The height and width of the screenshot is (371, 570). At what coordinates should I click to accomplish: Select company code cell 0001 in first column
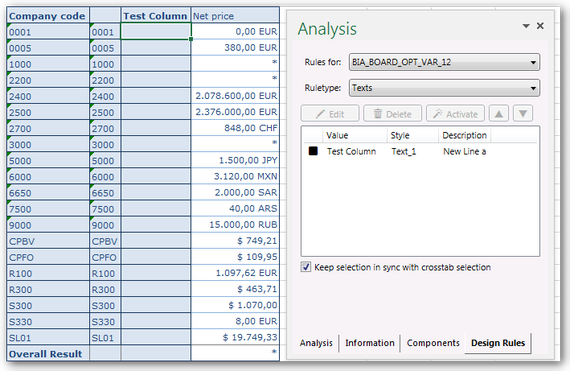[x=48, y=32]
